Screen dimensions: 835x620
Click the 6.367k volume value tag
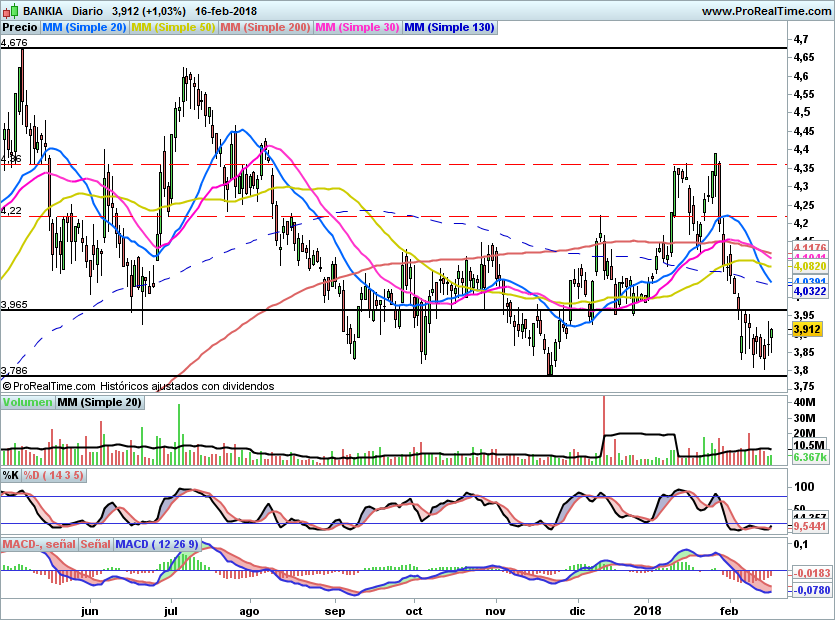[x=808, y=457]
